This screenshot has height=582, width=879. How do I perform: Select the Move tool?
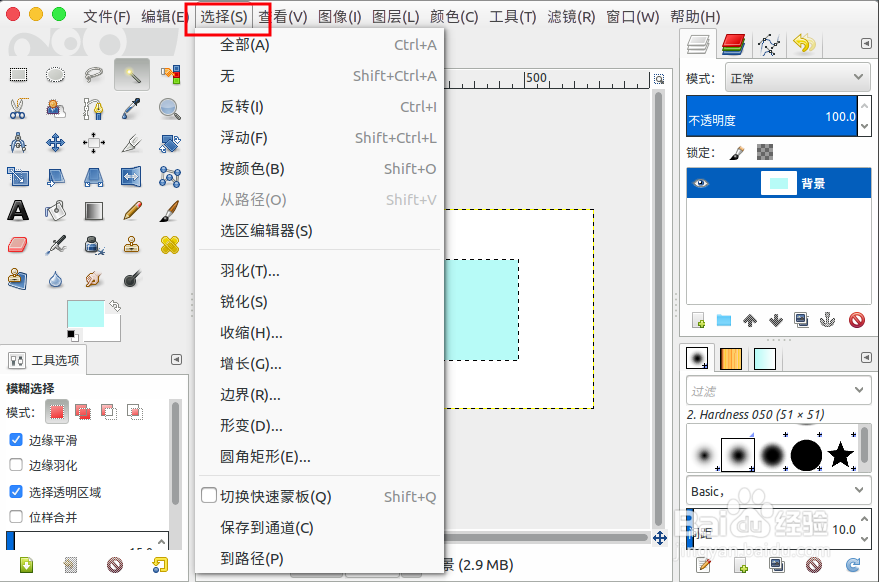55,142
